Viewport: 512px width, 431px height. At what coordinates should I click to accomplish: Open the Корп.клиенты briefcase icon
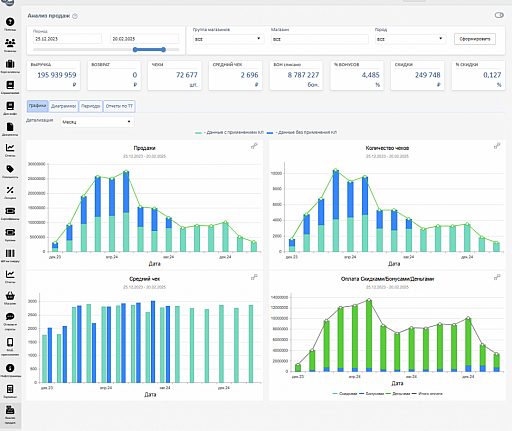pyautogui.click(x=10, y=64)
